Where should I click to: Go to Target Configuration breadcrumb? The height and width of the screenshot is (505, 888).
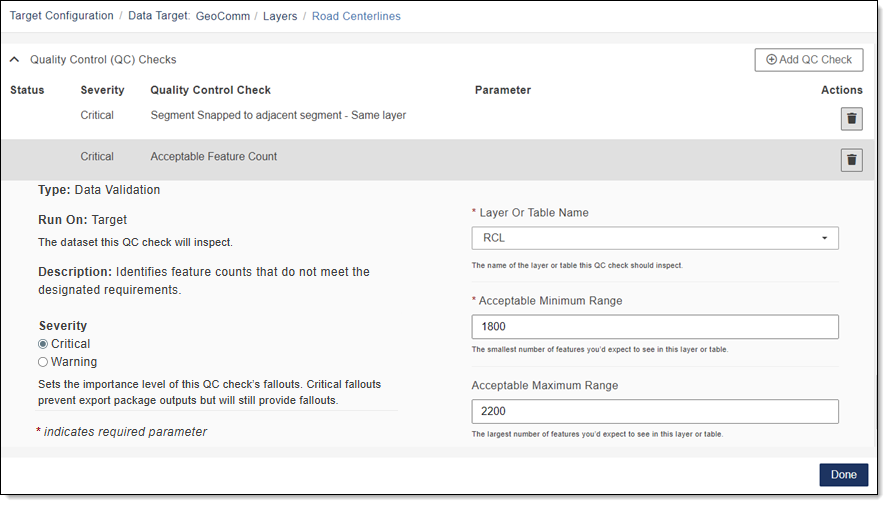61,16
